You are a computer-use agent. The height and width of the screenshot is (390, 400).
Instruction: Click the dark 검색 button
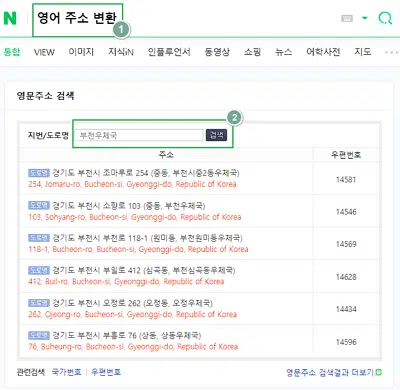pyautogui.click(x=216, y=135)
